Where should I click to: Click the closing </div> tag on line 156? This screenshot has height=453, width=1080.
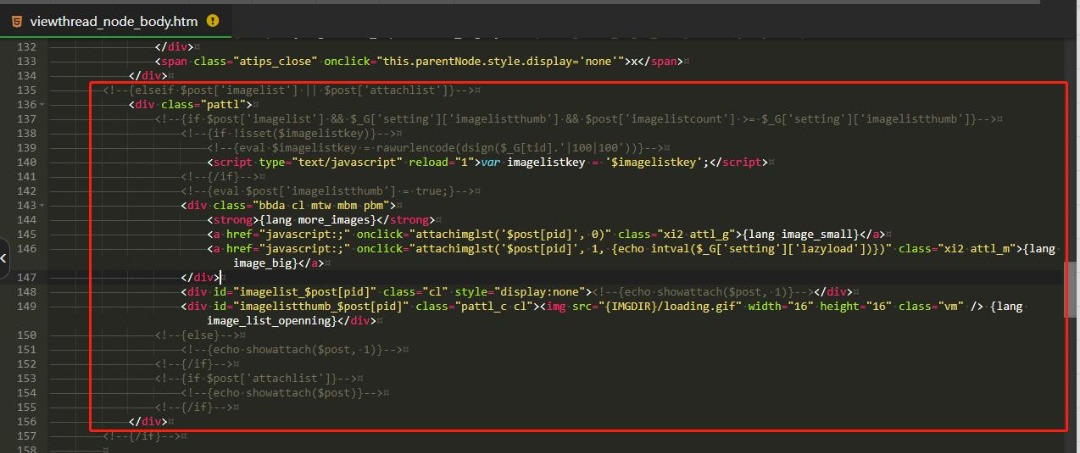pyautogui.click(x=148, y=421)
